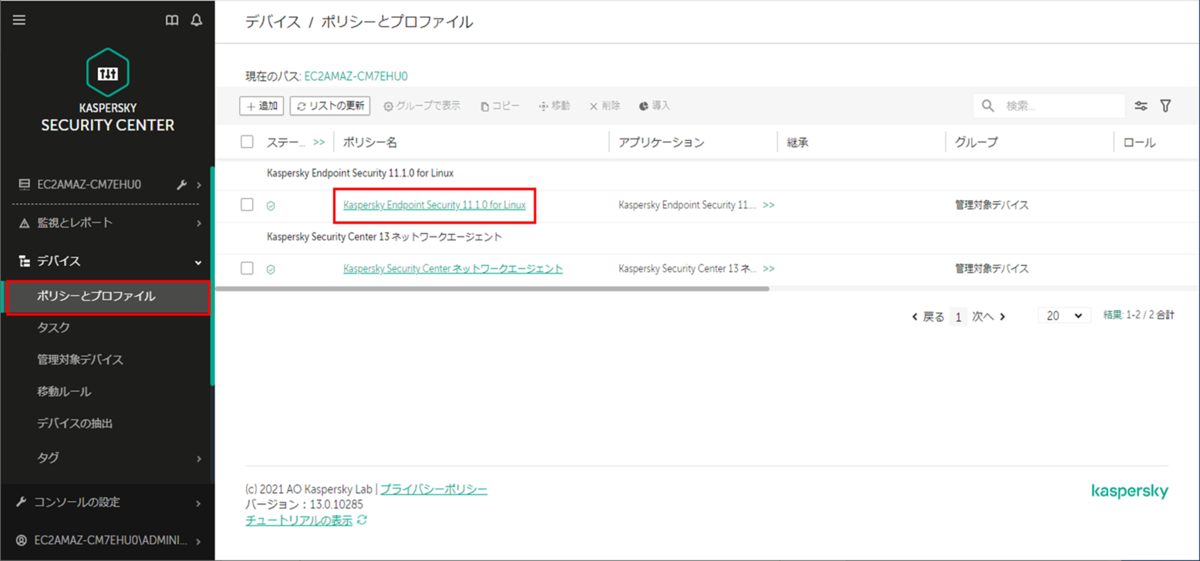Click status icon of Endpoint Security policy row
Screen dimensions: 1200x561
click(x=270, y=205)
